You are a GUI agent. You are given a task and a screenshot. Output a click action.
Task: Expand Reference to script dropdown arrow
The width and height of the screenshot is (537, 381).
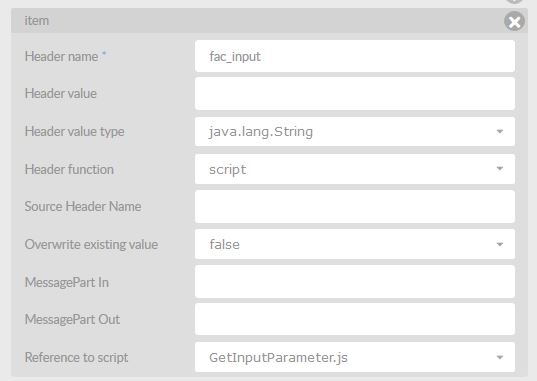coord(500,357)
